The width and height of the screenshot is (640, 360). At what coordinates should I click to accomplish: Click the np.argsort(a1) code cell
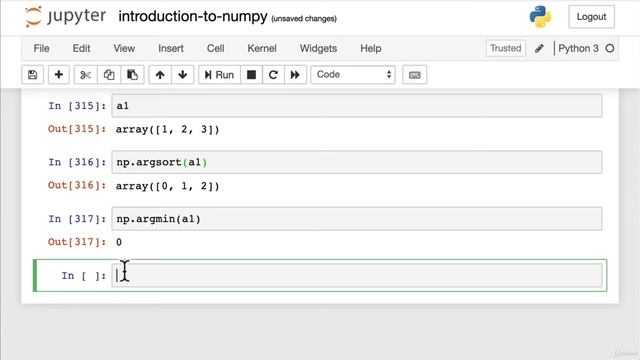point(357,162)
